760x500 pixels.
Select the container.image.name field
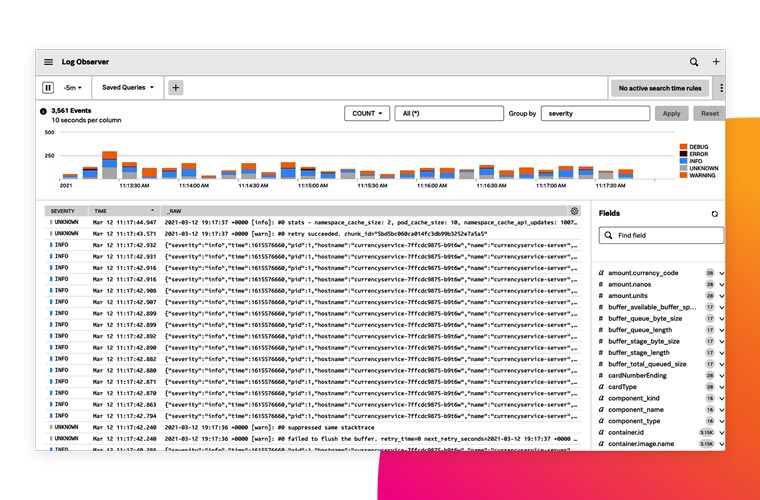coord(641,444)
